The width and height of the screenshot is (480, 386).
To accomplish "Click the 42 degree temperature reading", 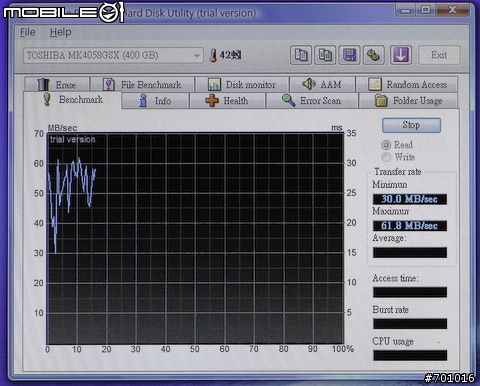I will pos(230,55).
